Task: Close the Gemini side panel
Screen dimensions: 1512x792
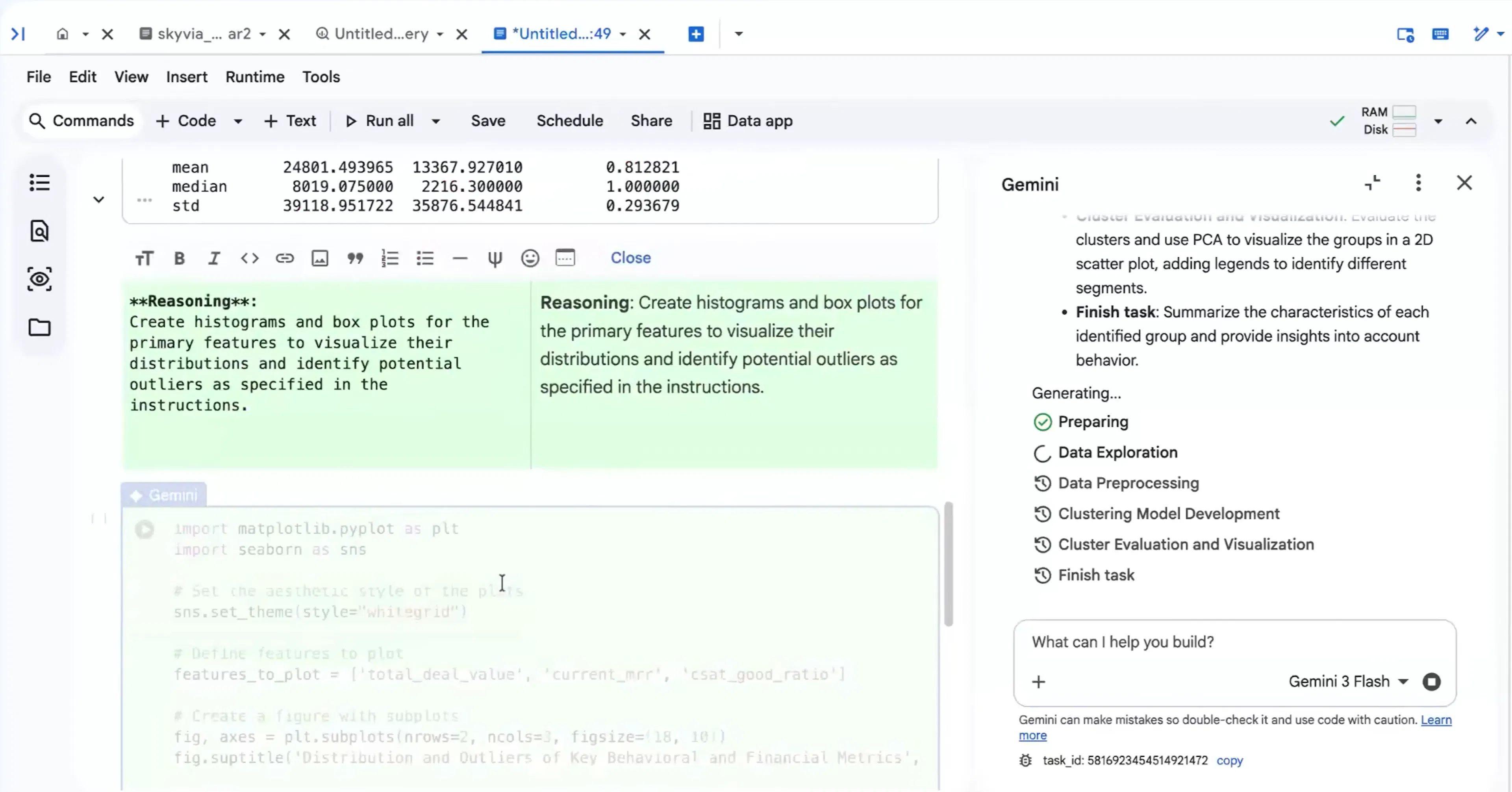Action: 1464,183
